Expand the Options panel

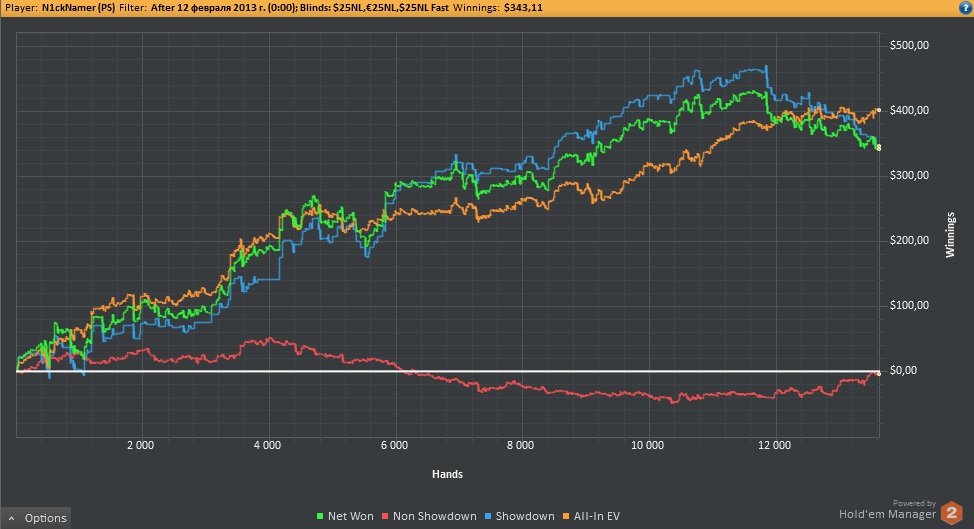pyautogui.click(x=45, y=518)
